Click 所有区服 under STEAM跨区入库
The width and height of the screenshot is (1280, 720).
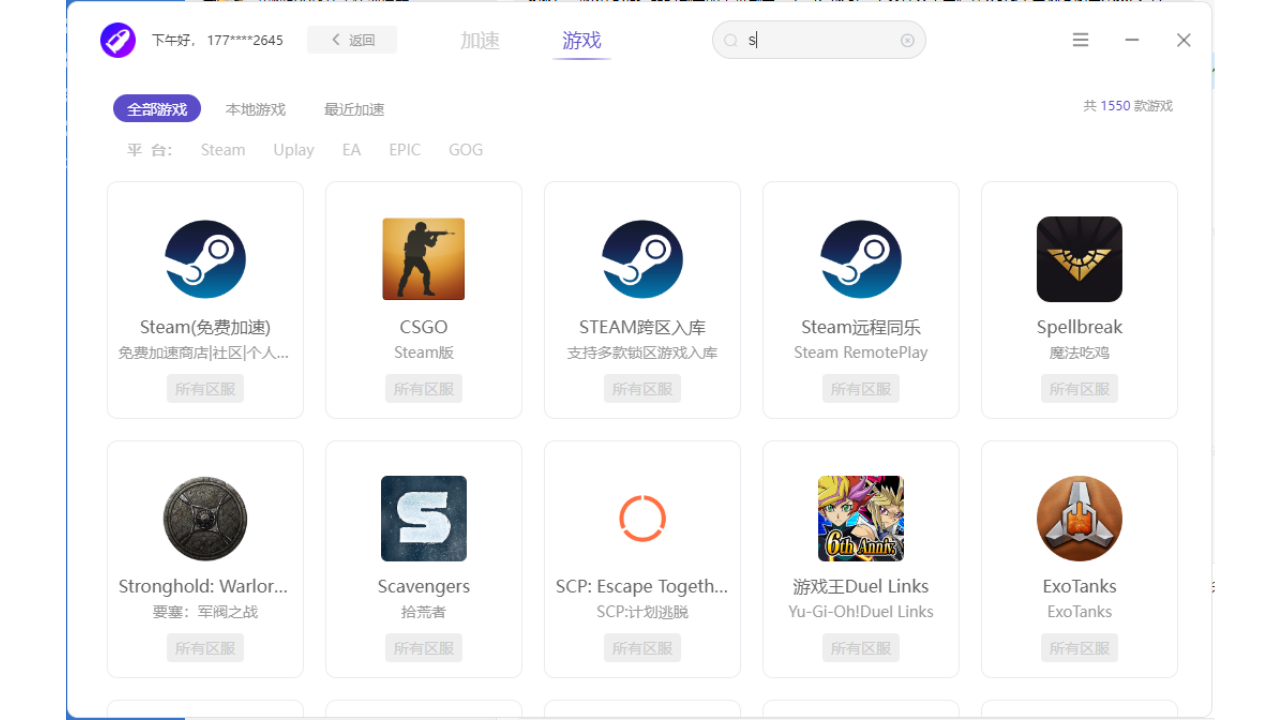click(x=642, y=389)
